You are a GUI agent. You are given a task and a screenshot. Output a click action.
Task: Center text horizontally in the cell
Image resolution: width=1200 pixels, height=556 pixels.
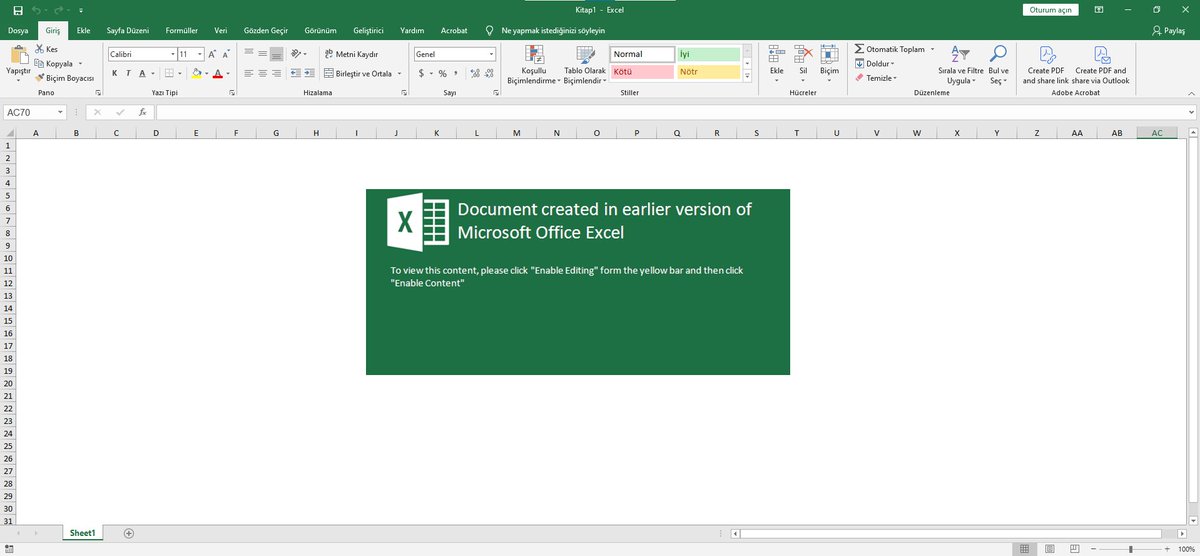262,73
